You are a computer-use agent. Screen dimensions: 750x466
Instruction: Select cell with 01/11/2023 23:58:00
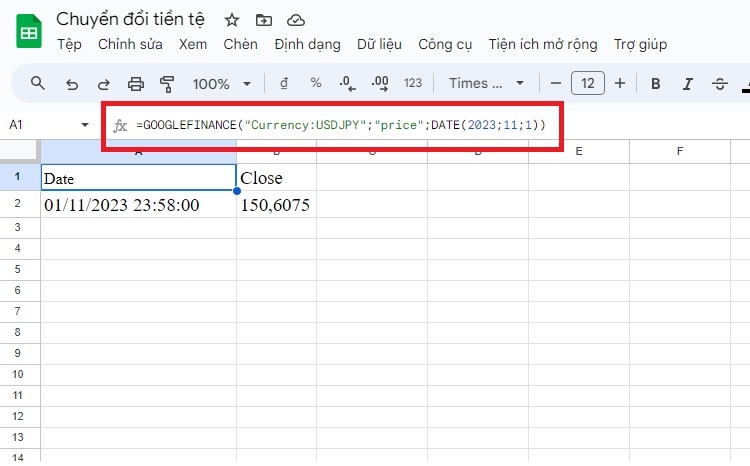[139, 205]
